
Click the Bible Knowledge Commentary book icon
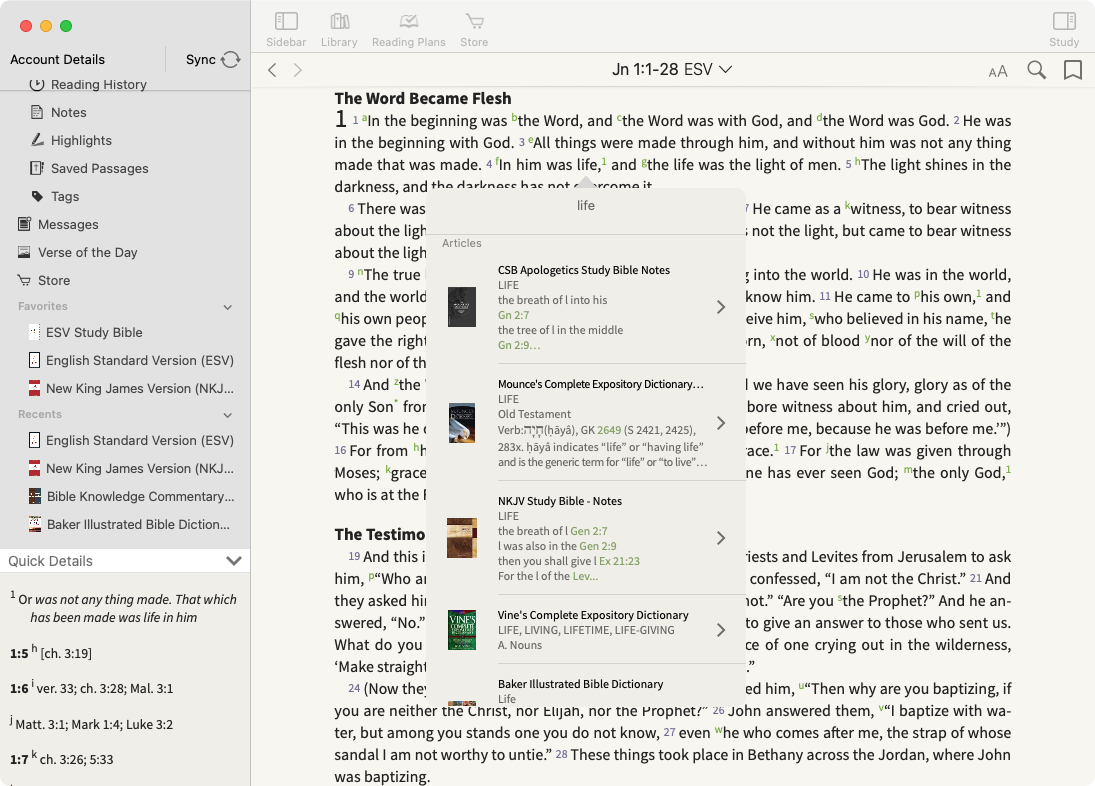34,496
